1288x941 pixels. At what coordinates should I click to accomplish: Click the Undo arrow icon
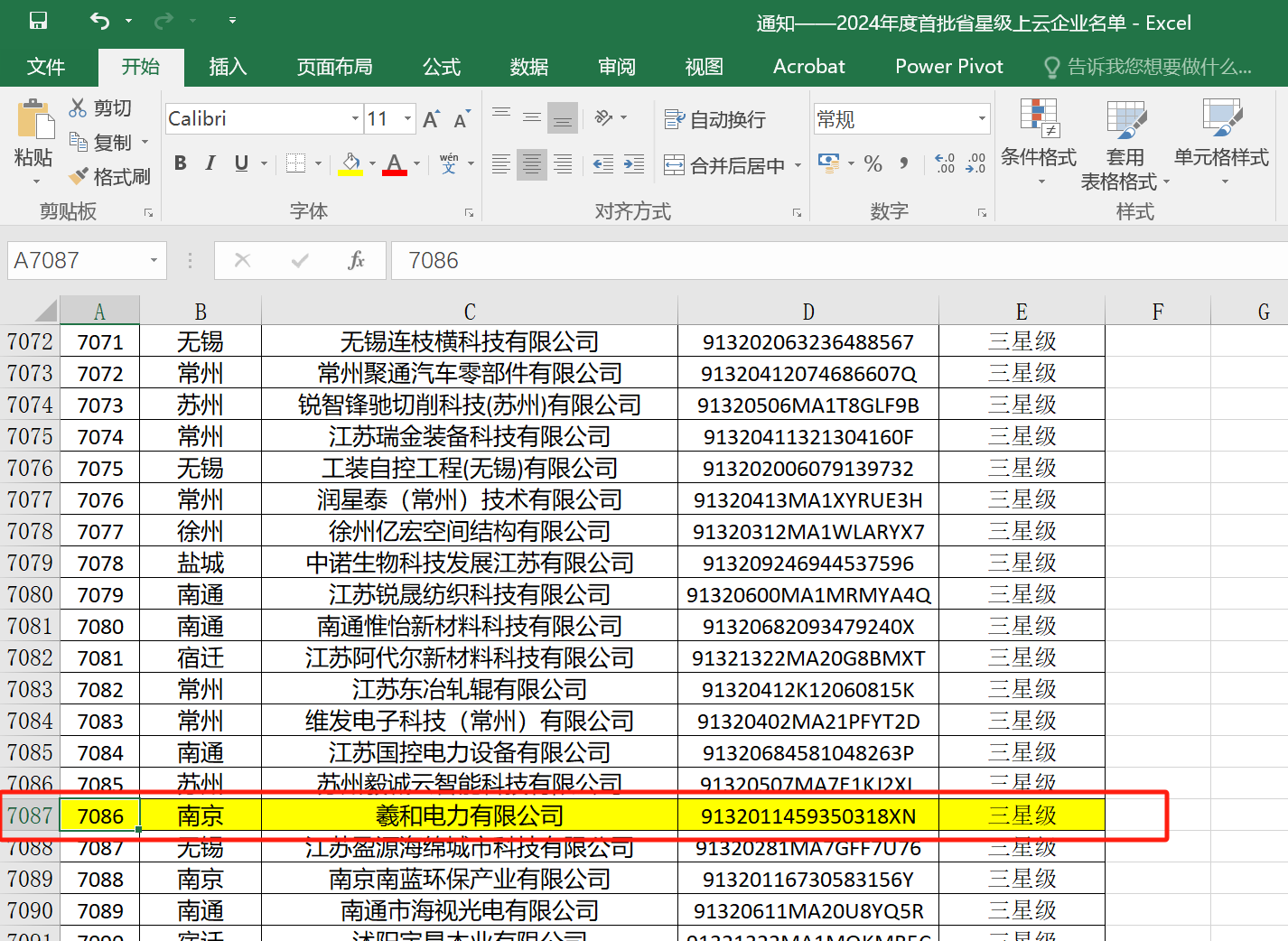pos(99,21)
